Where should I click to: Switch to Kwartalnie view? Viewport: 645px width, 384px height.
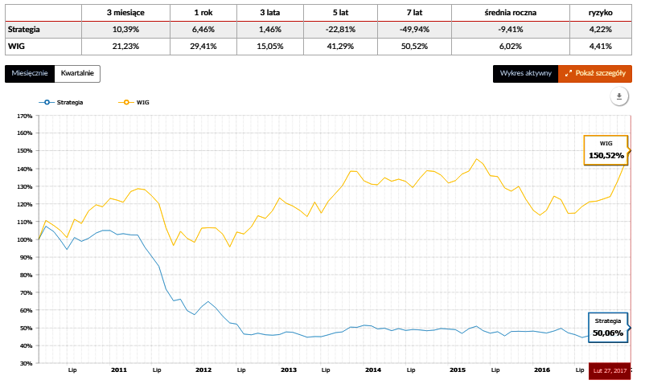pyautogui.click(x=77, y=74)
